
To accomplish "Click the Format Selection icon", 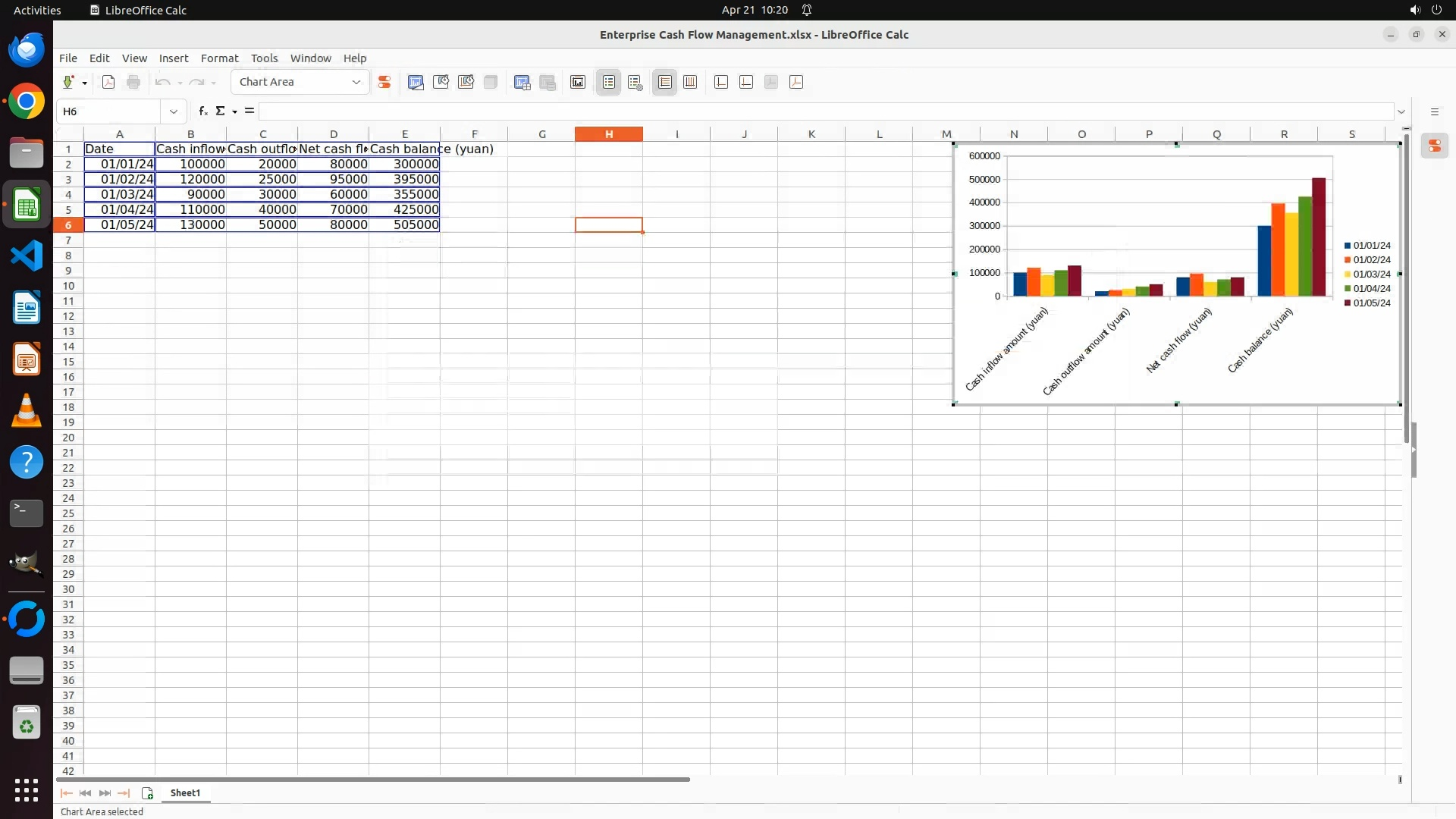I will pyautogui.click(x=384, y=82).
